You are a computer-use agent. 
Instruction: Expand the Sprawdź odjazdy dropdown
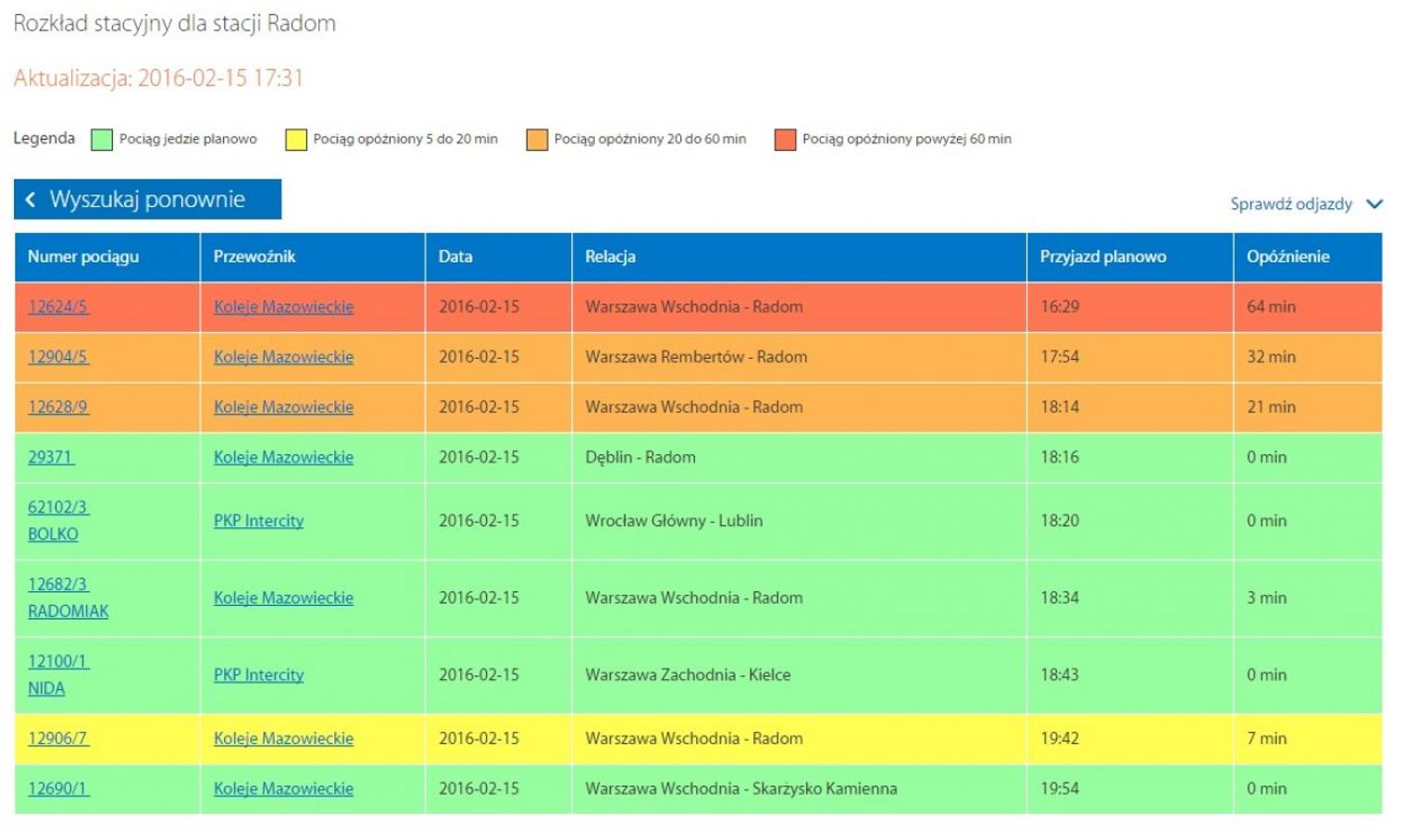click(1290, 204)
